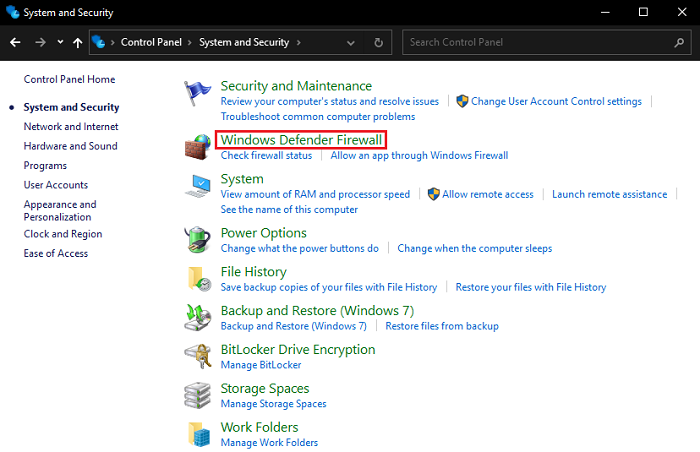Expand the chevron after Control Panel breadcrumb
This screenshot has width=700, height=452.
coord(191,43)
